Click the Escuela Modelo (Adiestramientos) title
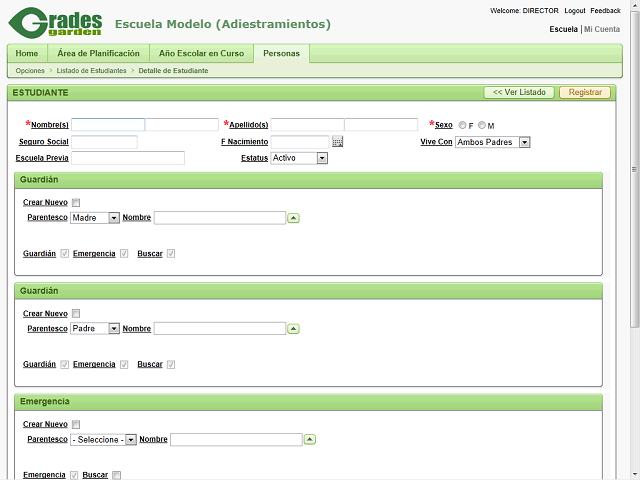The image size is (640, 480). 223,24
